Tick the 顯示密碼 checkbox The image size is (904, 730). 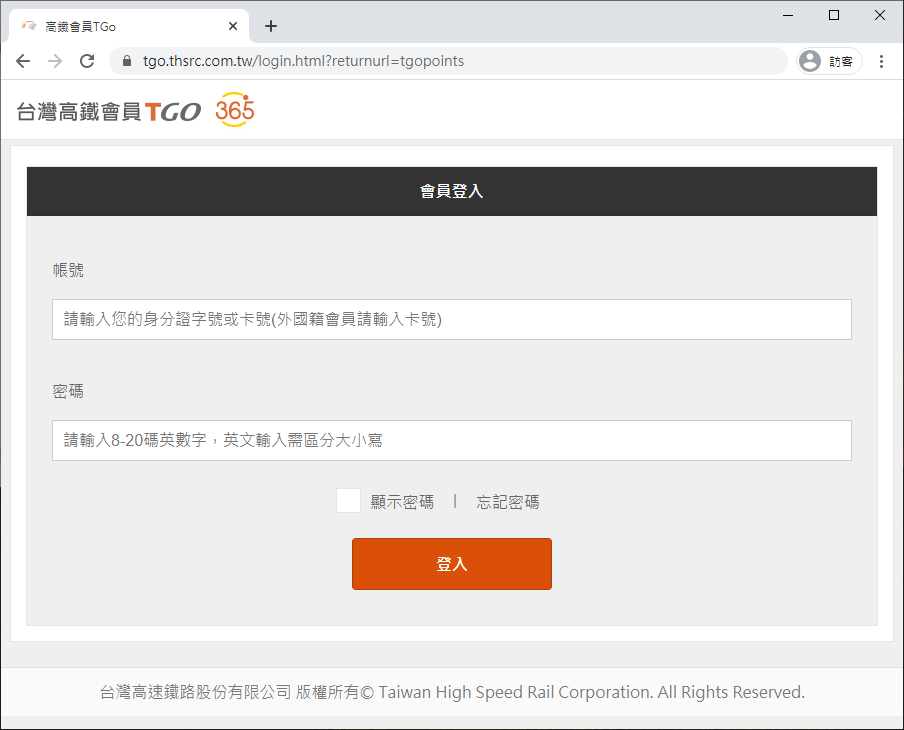(348, 501)
